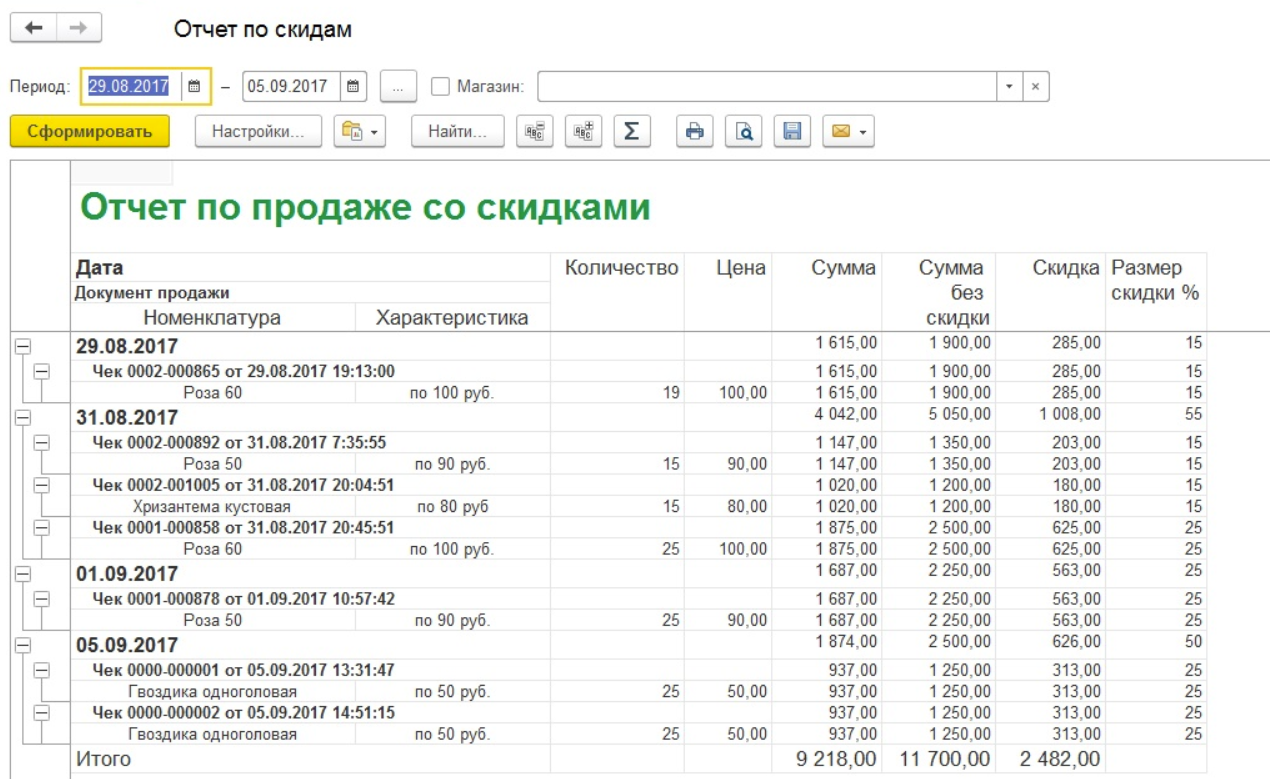Save report using floppy disk icon

(792, 131)
